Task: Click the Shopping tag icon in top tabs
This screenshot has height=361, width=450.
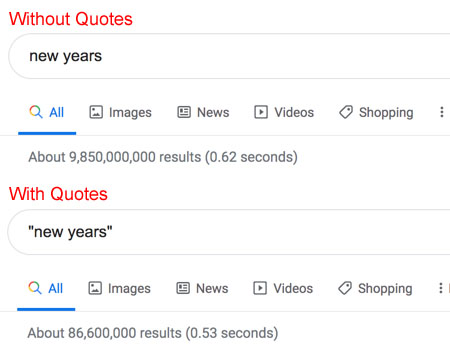Action: click(x=346, y=112)
